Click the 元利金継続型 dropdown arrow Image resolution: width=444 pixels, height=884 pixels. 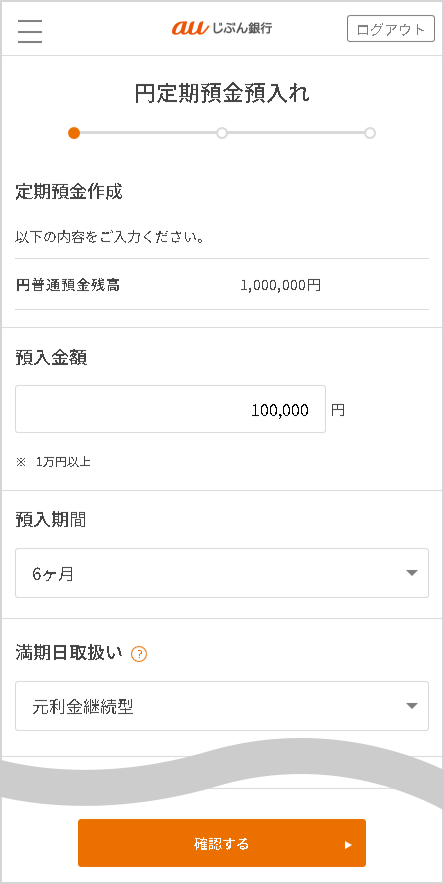click(x=412, y=706)
